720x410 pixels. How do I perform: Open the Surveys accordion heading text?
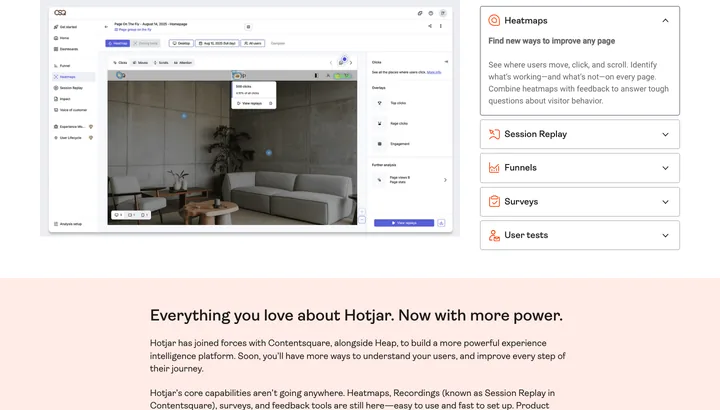click(x=521, y=202)
